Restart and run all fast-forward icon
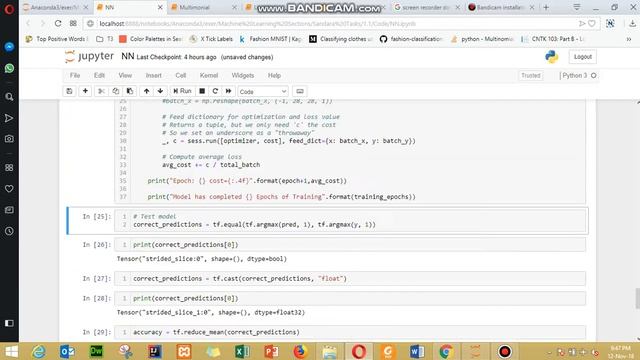This screenshot has width=640, height=360. click(x=229, y=91)
